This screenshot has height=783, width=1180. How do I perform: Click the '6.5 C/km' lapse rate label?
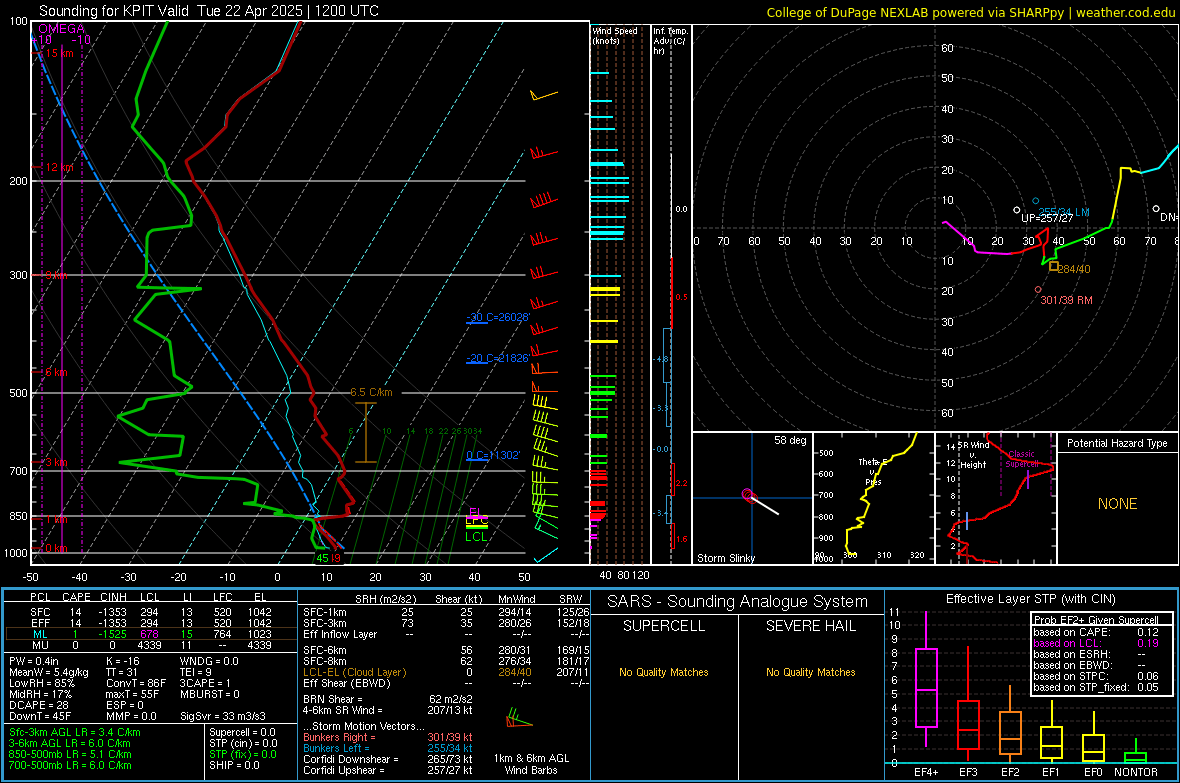coord(371,392)
